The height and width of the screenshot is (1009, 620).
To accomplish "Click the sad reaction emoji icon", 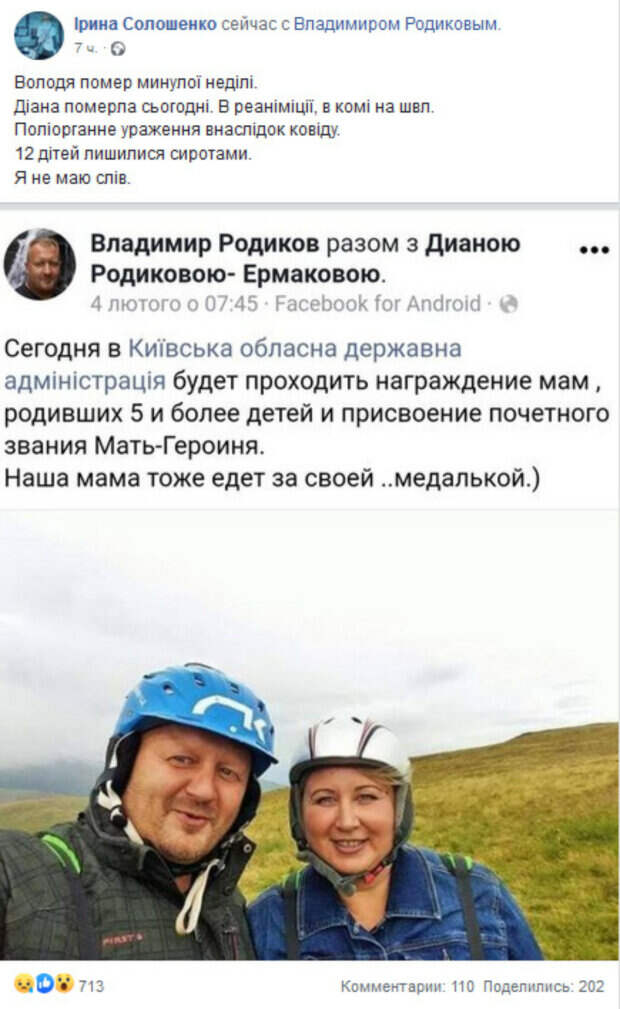I will tap(24, 985).
